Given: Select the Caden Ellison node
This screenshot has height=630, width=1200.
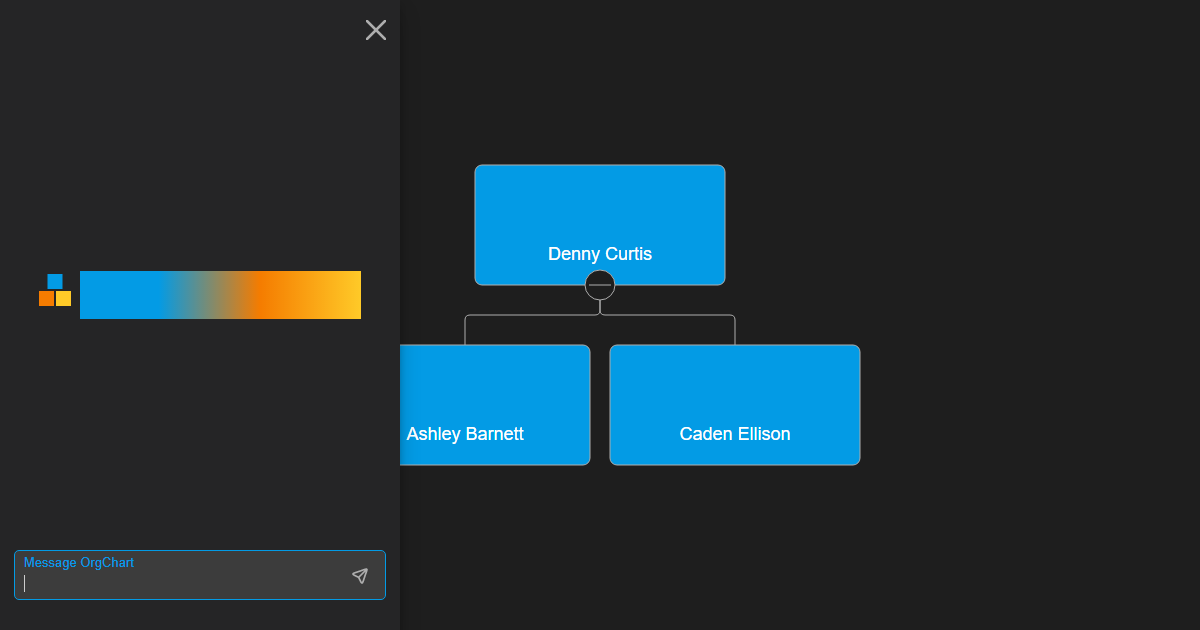Looking at the screenshot, I should (x=735, y=405).
